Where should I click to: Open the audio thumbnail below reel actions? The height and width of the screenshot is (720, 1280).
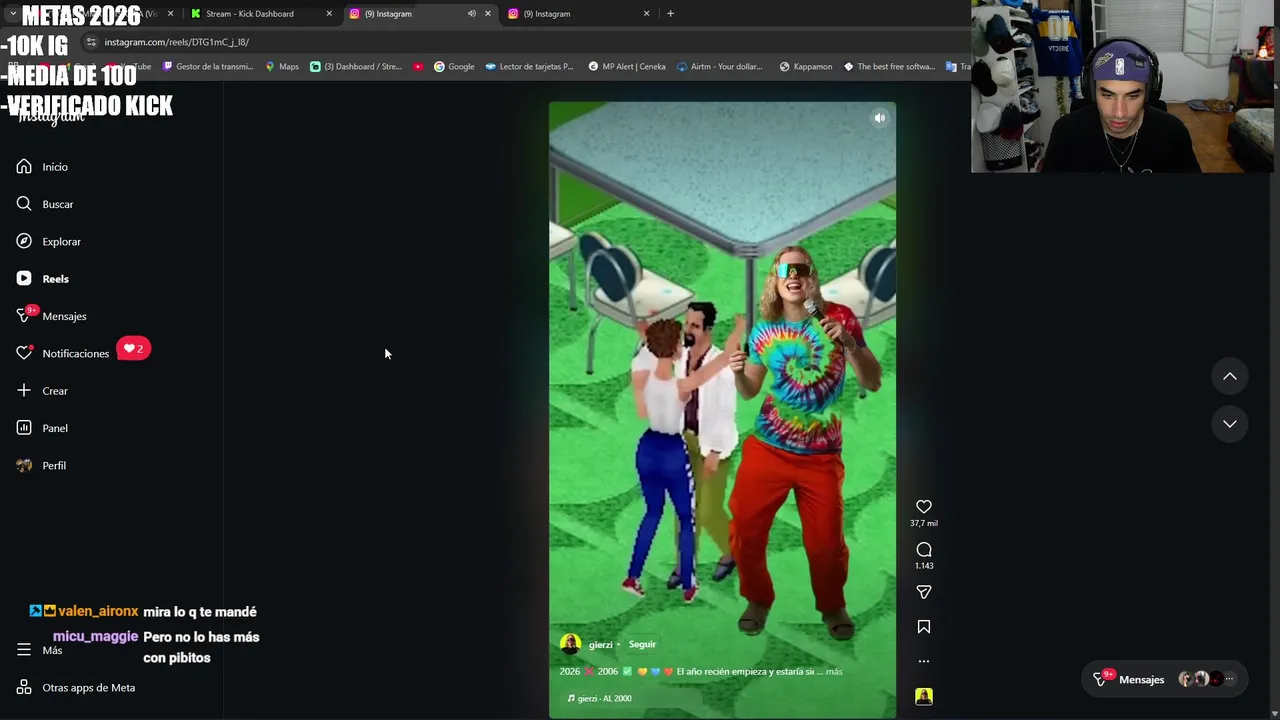click(x=924, y=696)
